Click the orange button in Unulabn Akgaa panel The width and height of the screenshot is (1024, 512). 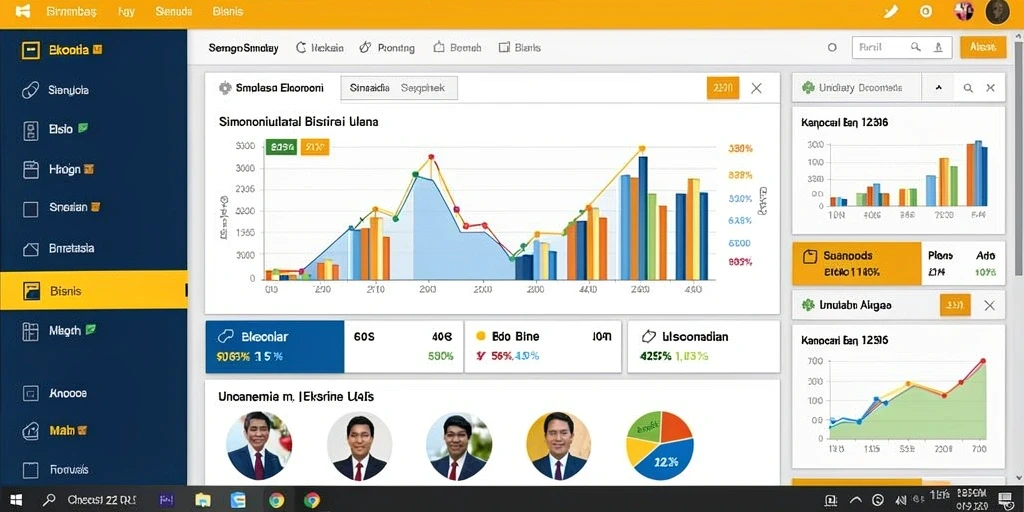click(x=955, y=305)
